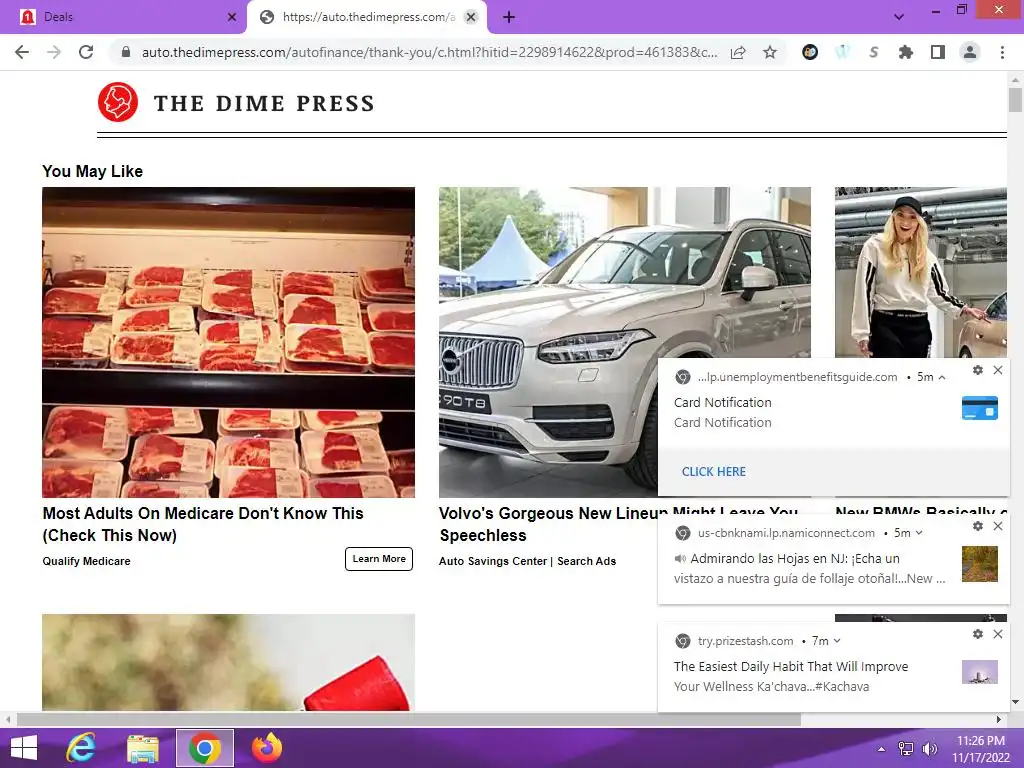View site security lock info
This screenshot has width=1024, height=768.
126,52
